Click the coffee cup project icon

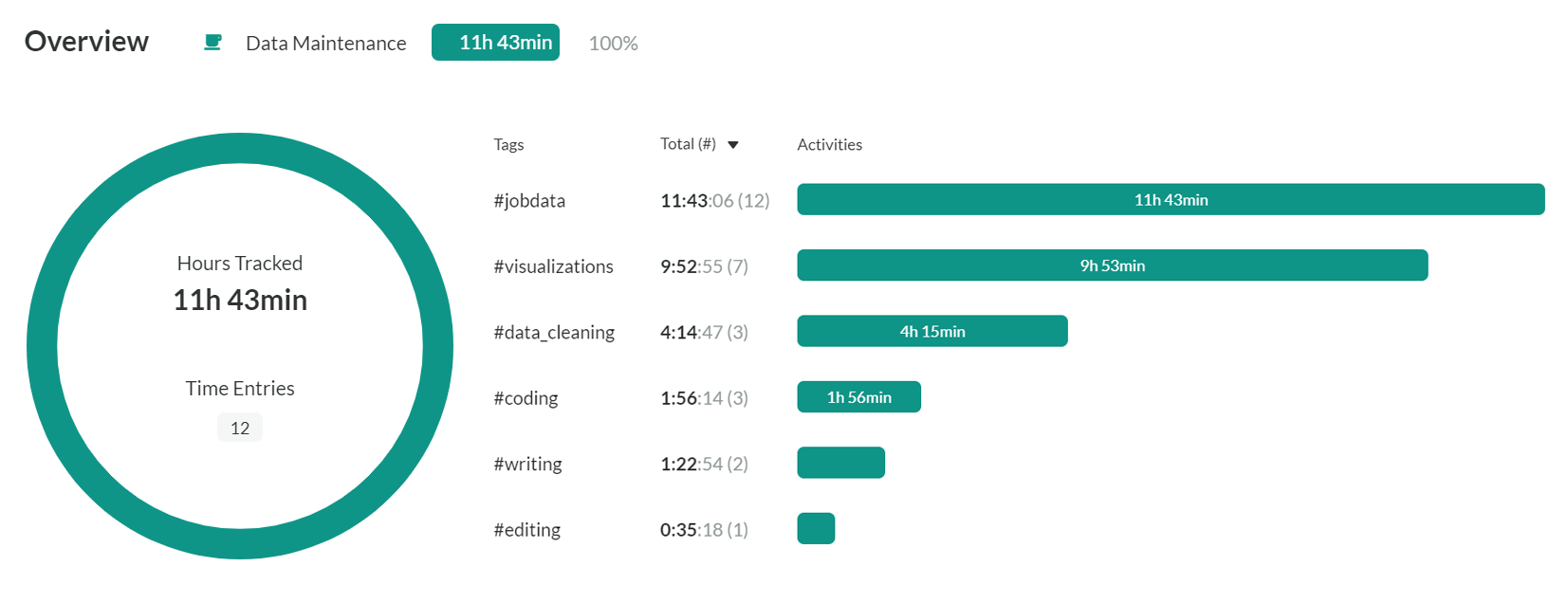[212, 43]
